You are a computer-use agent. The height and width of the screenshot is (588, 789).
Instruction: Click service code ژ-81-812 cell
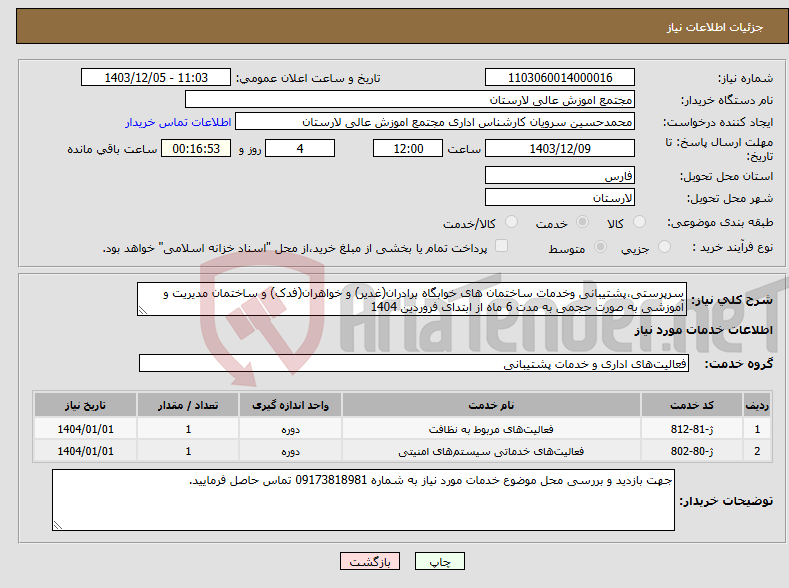point(692,429)
